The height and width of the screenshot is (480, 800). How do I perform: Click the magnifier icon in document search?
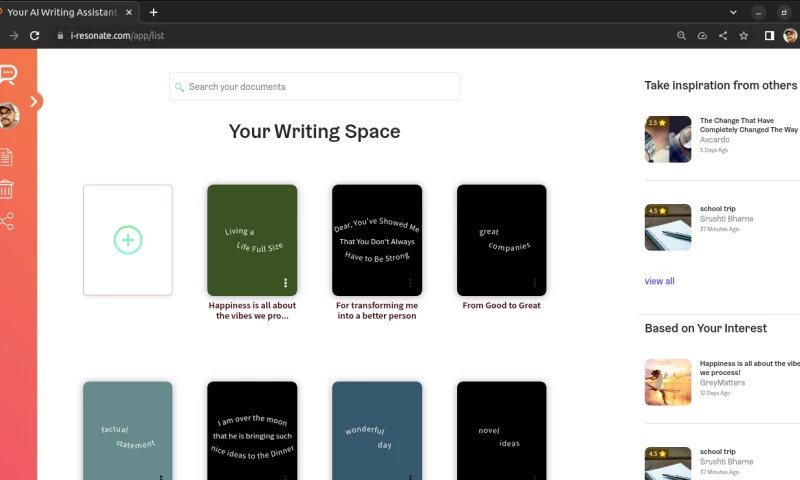(x=179, y=87)
